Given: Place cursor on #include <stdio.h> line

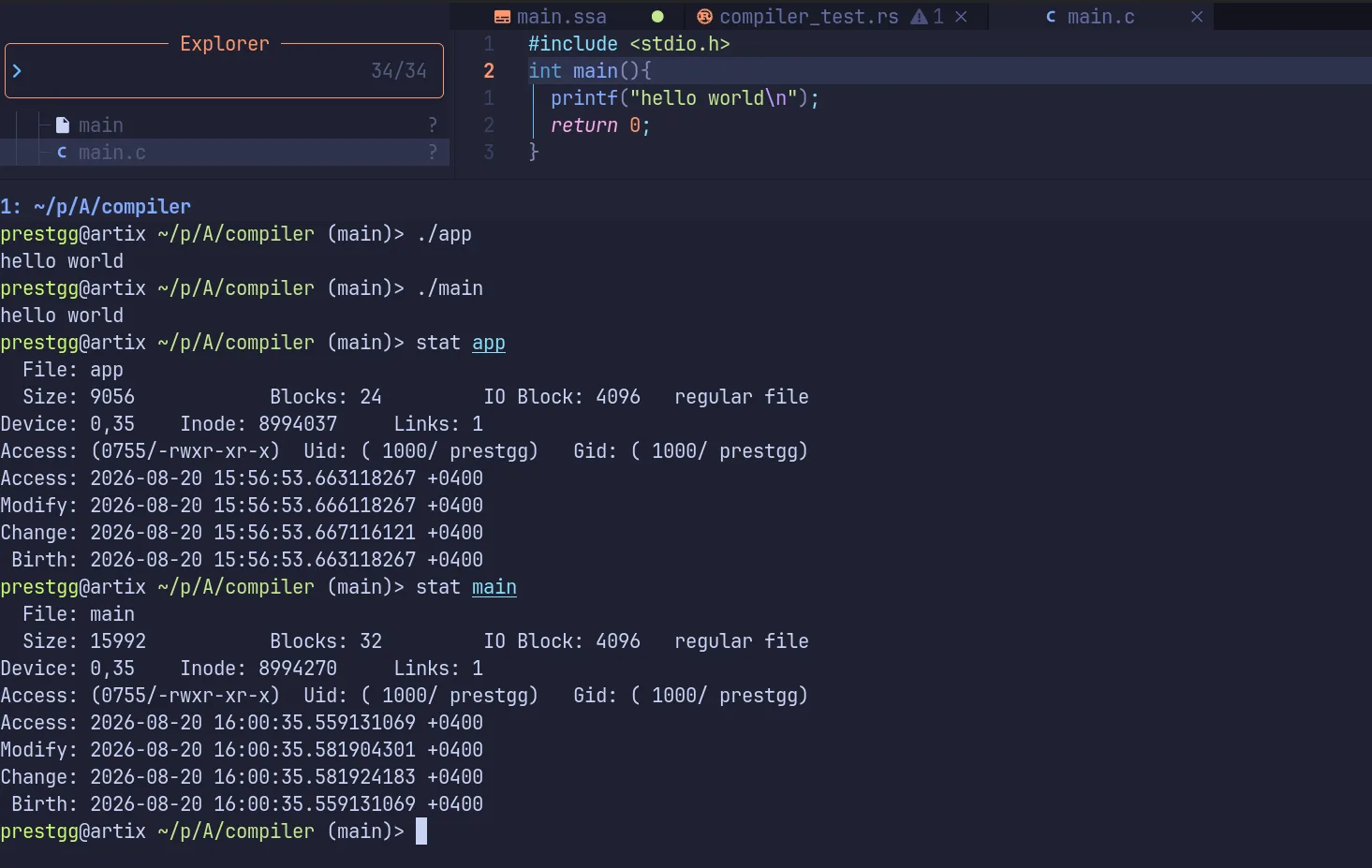Looking at the screenshot, I should (x=628, y=44).
